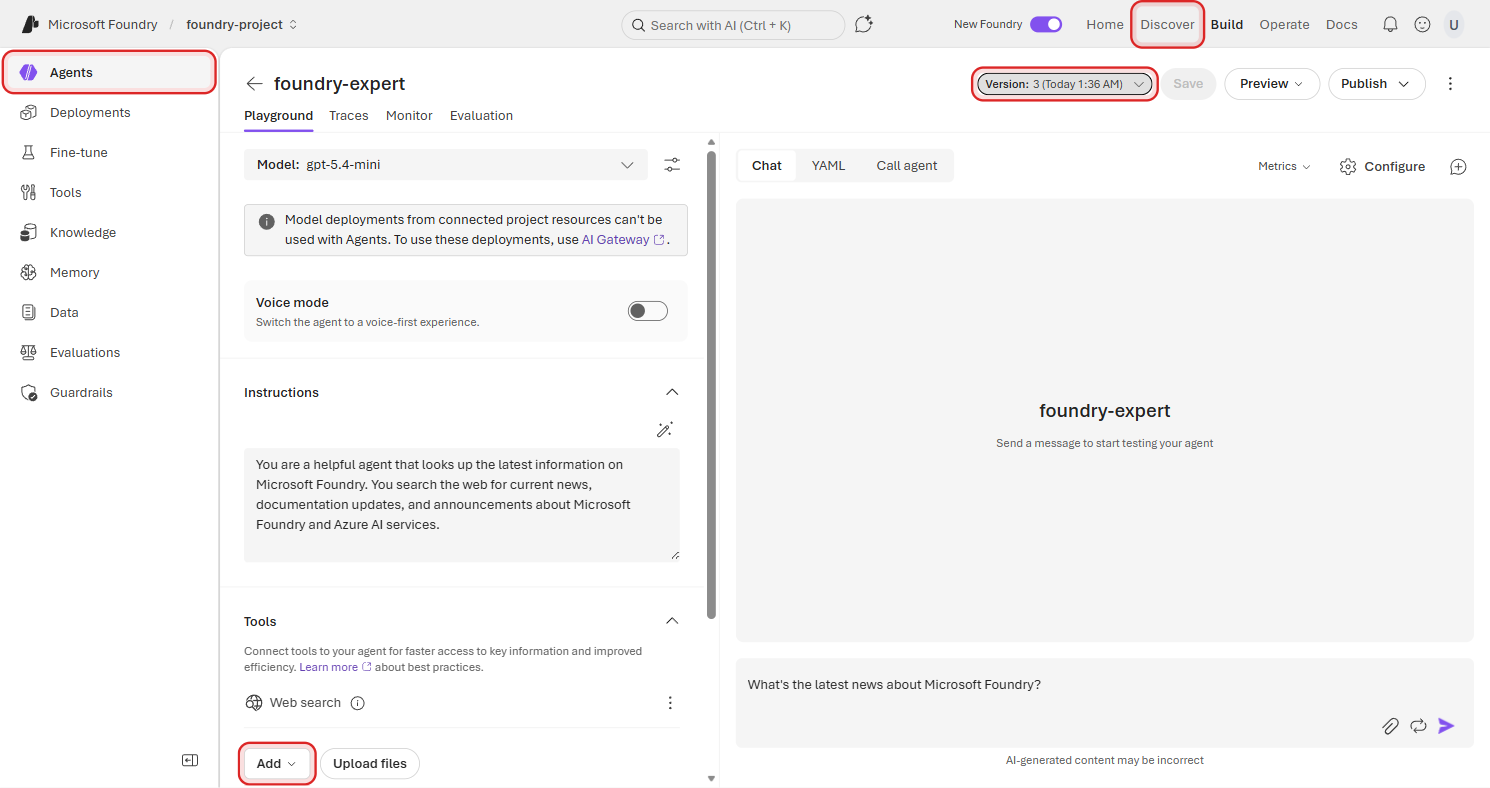Click into the Instructions text area

tap(462, 504)
